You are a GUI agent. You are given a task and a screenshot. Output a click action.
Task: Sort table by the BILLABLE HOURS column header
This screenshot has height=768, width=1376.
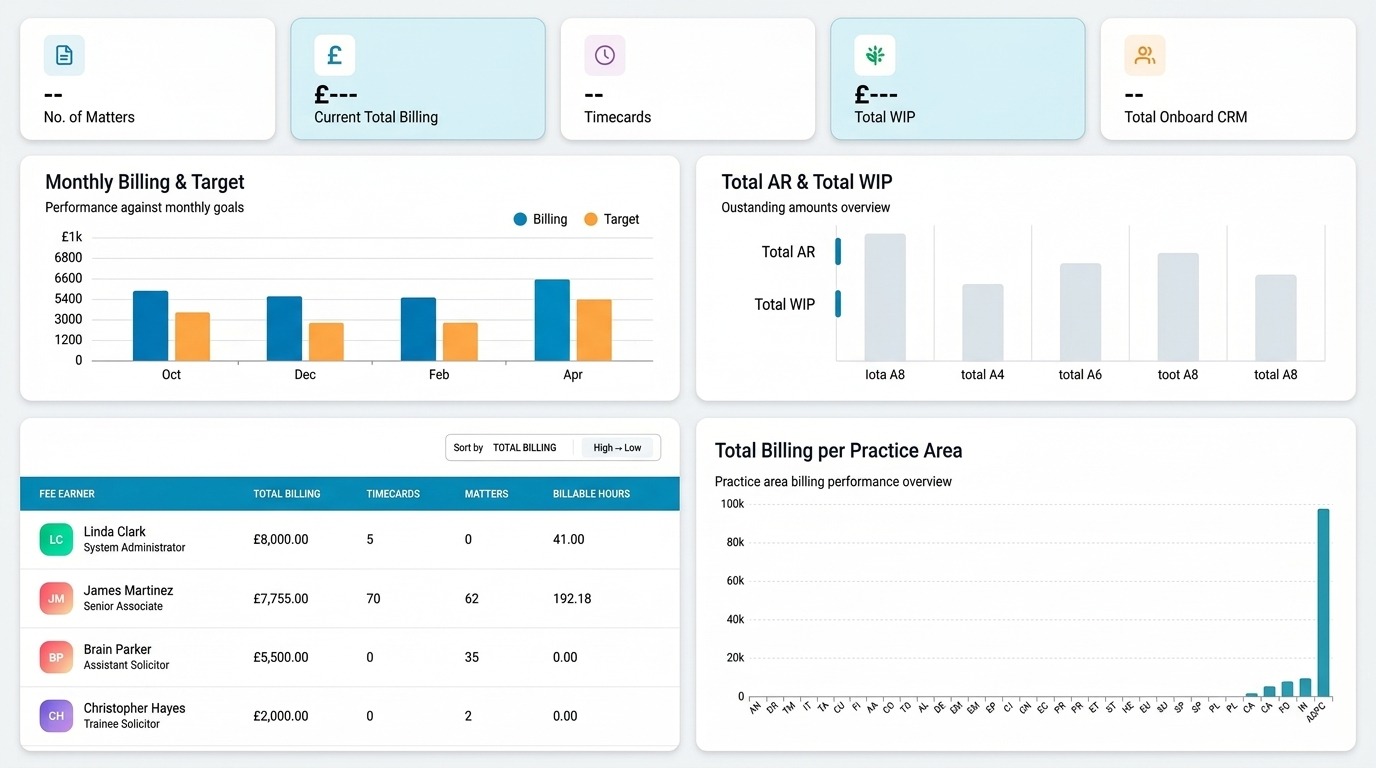pos(591,494)
